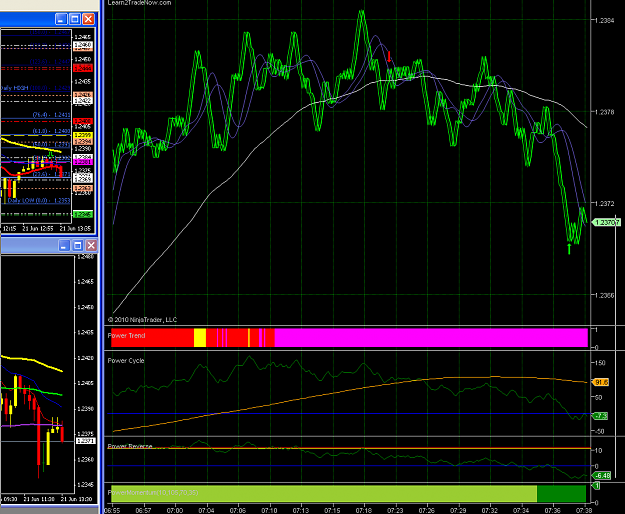Screen dimensions: 625x514
Task: Click the 1.2420 label in lower-left chart
Action: tap(85, 358)
